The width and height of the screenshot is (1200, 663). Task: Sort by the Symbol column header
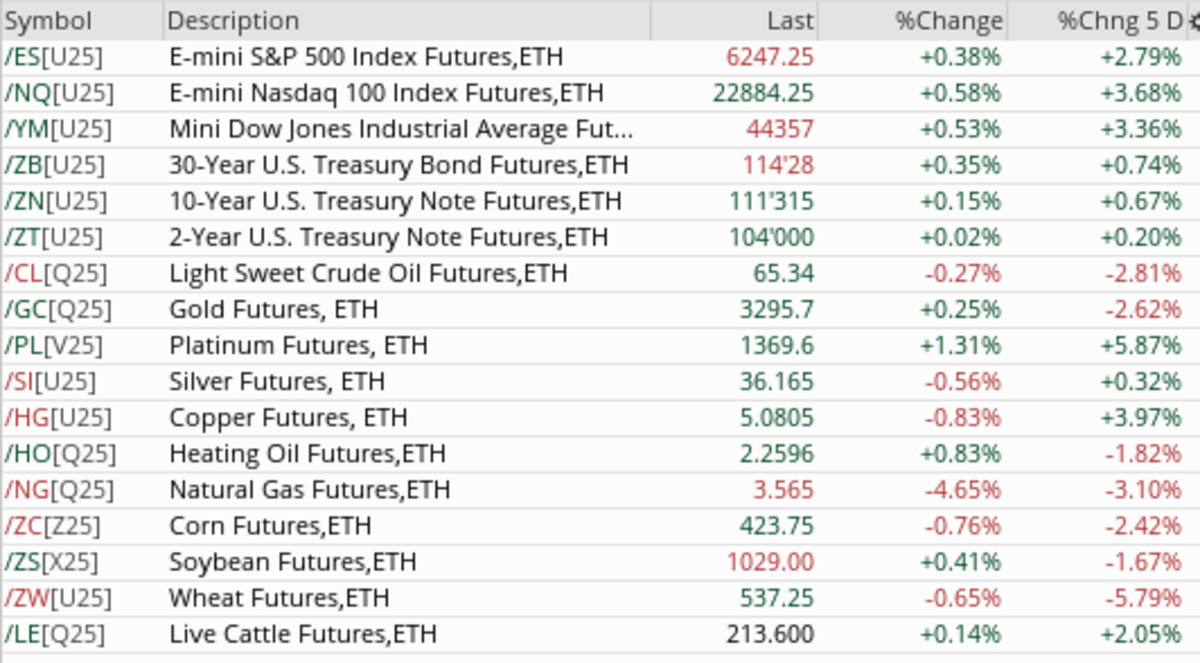coord(48,21)
